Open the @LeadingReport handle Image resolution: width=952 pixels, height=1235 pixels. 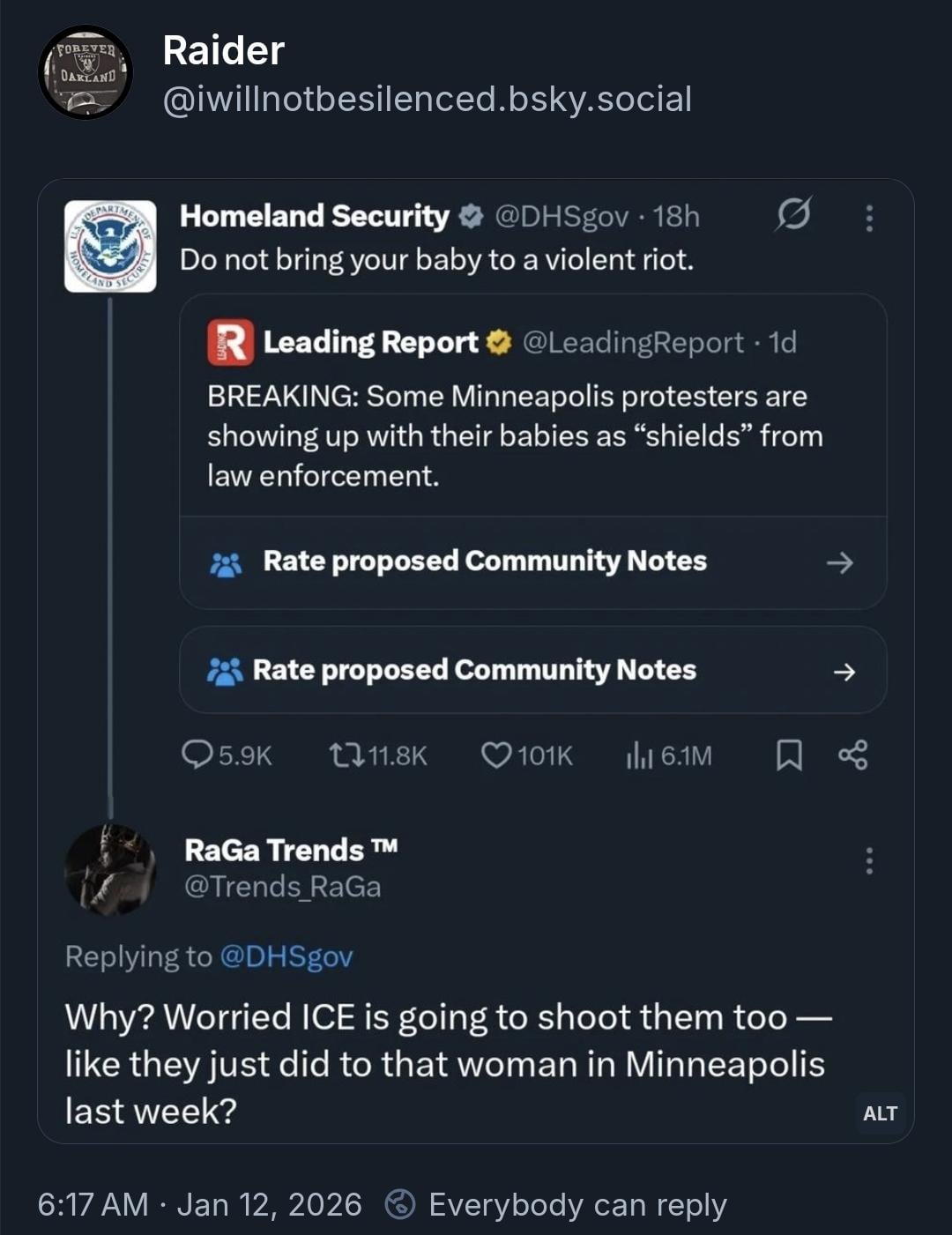633,342
